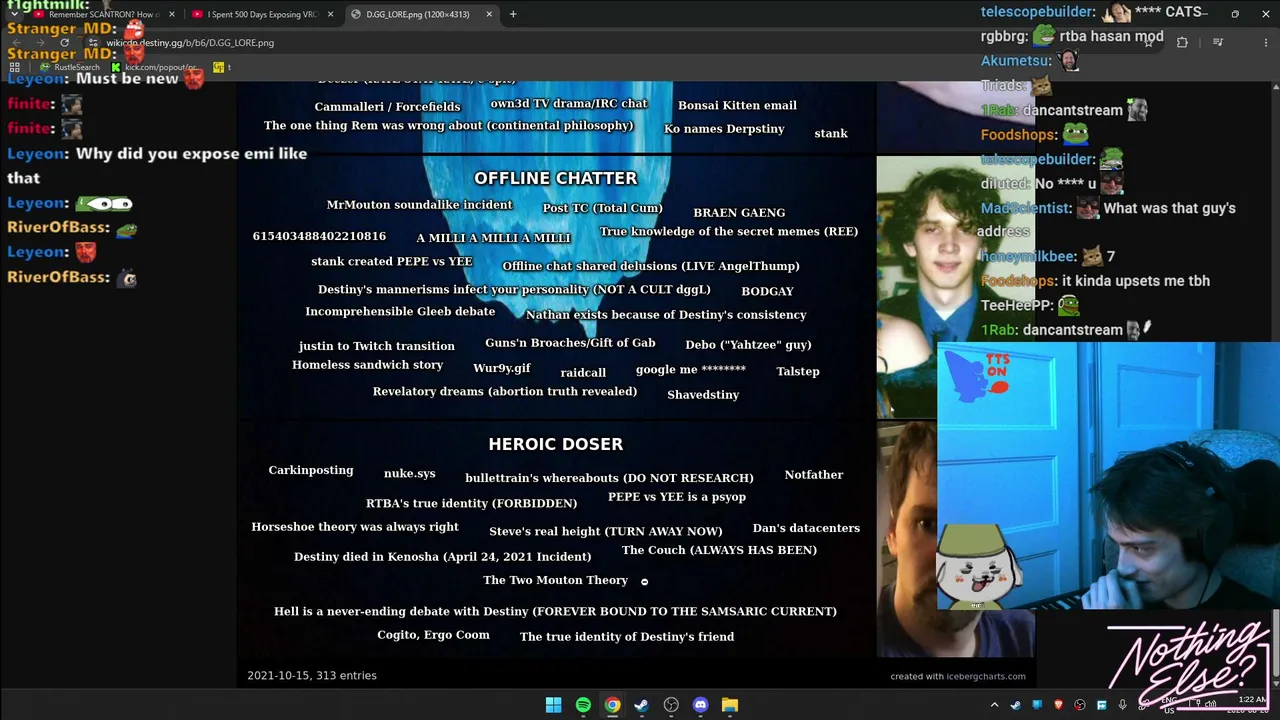Open Discord from the taskbar
Screen dimensions: 1280x720
click(700, 705)
